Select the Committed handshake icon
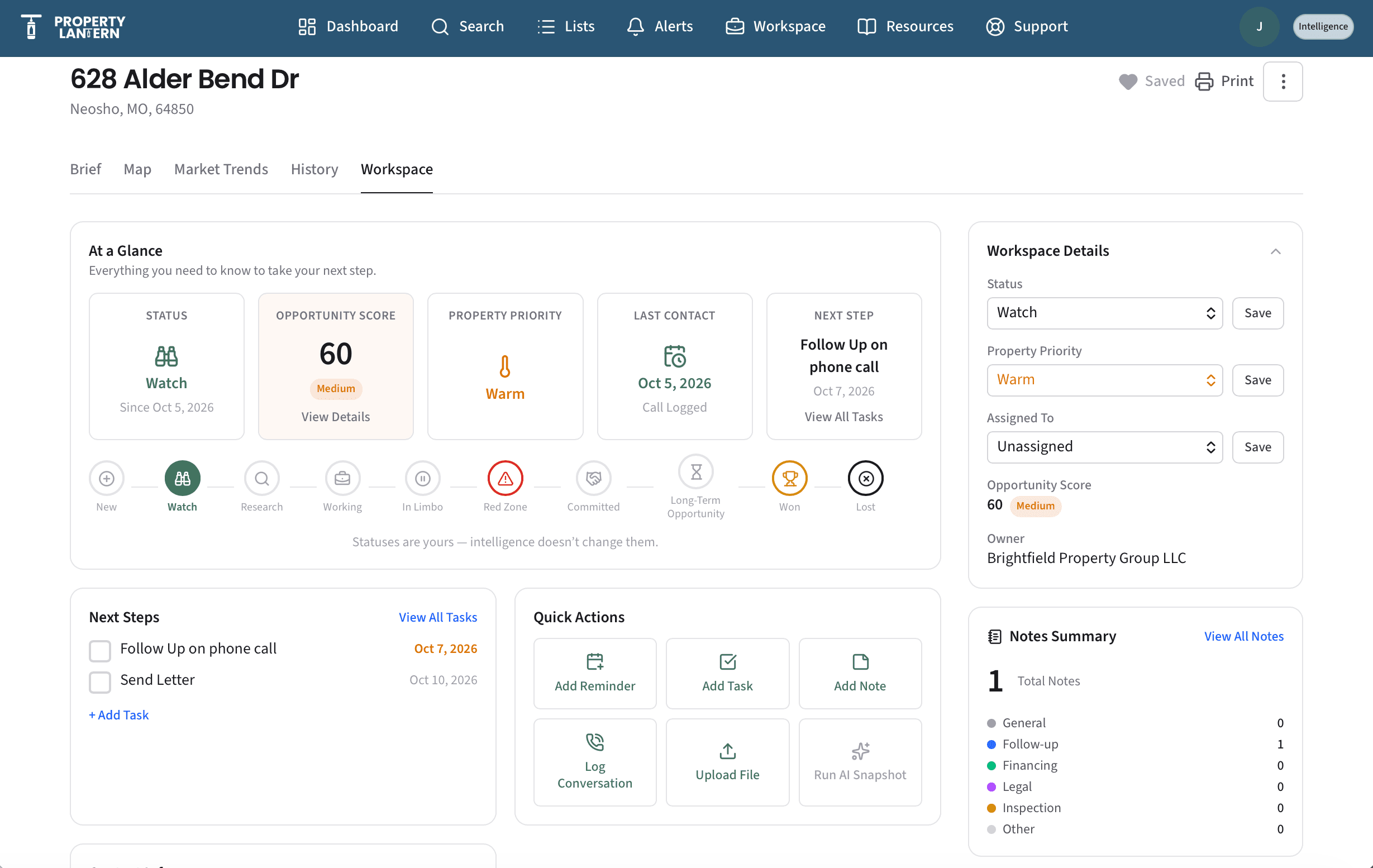Image resolution: width=1373 pixels, height=868 pixels. [x=594, y=478]
